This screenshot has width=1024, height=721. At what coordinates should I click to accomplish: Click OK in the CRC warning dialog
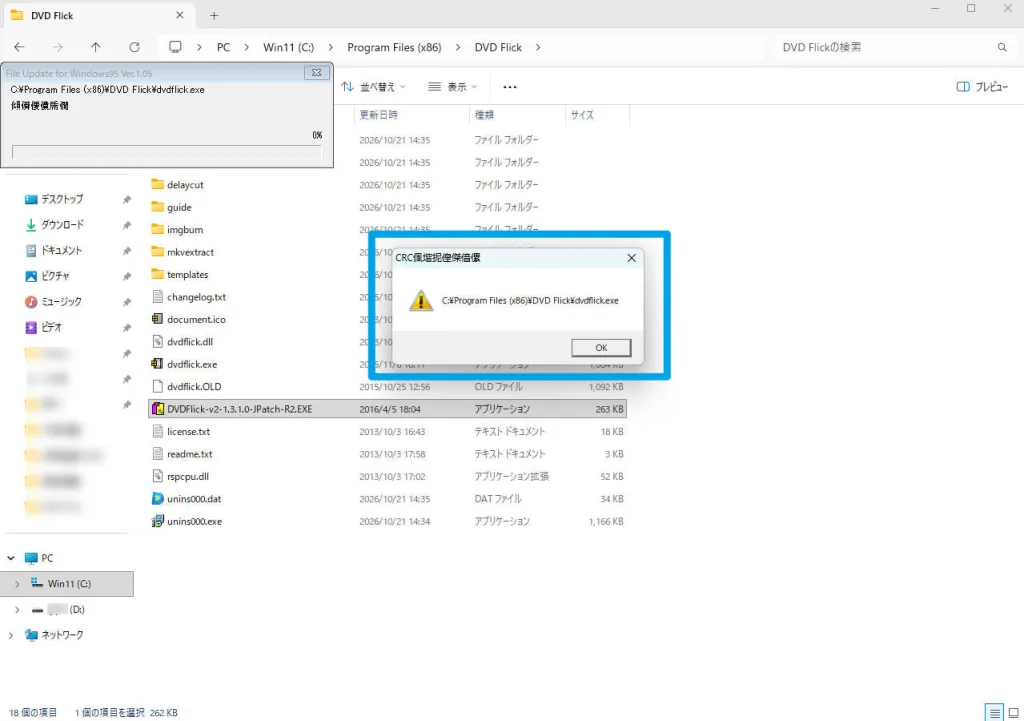601,347
